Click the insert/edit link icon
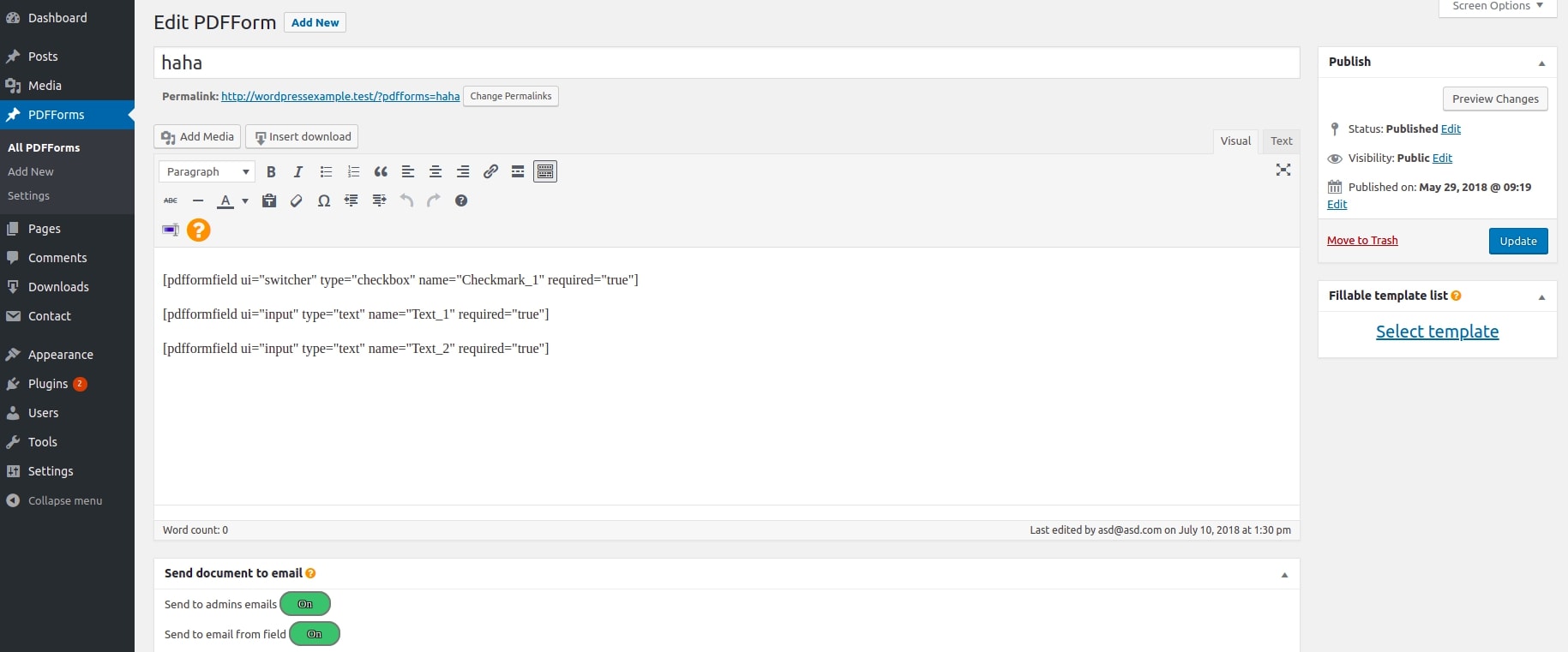This screenshot has height=652, width=1568. 490,172
